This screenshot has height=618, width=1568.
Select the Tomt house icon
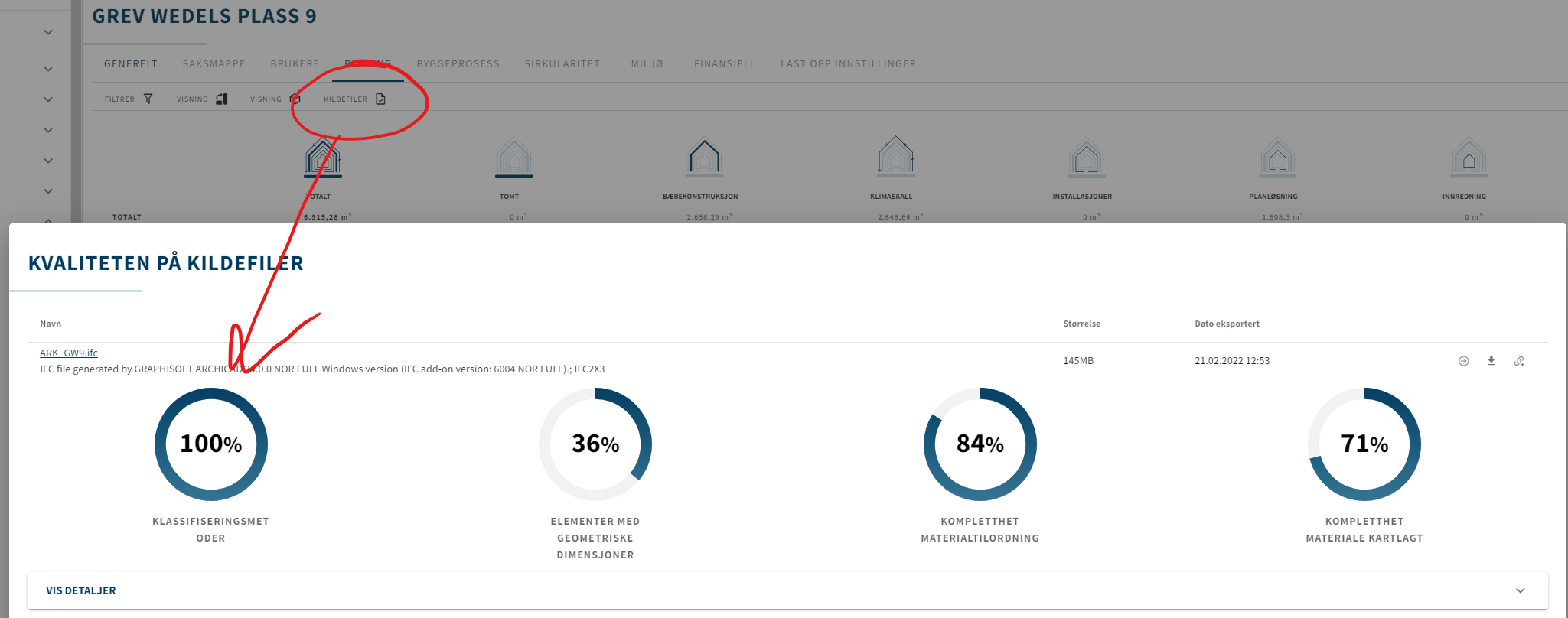click(x=514, y=158)
